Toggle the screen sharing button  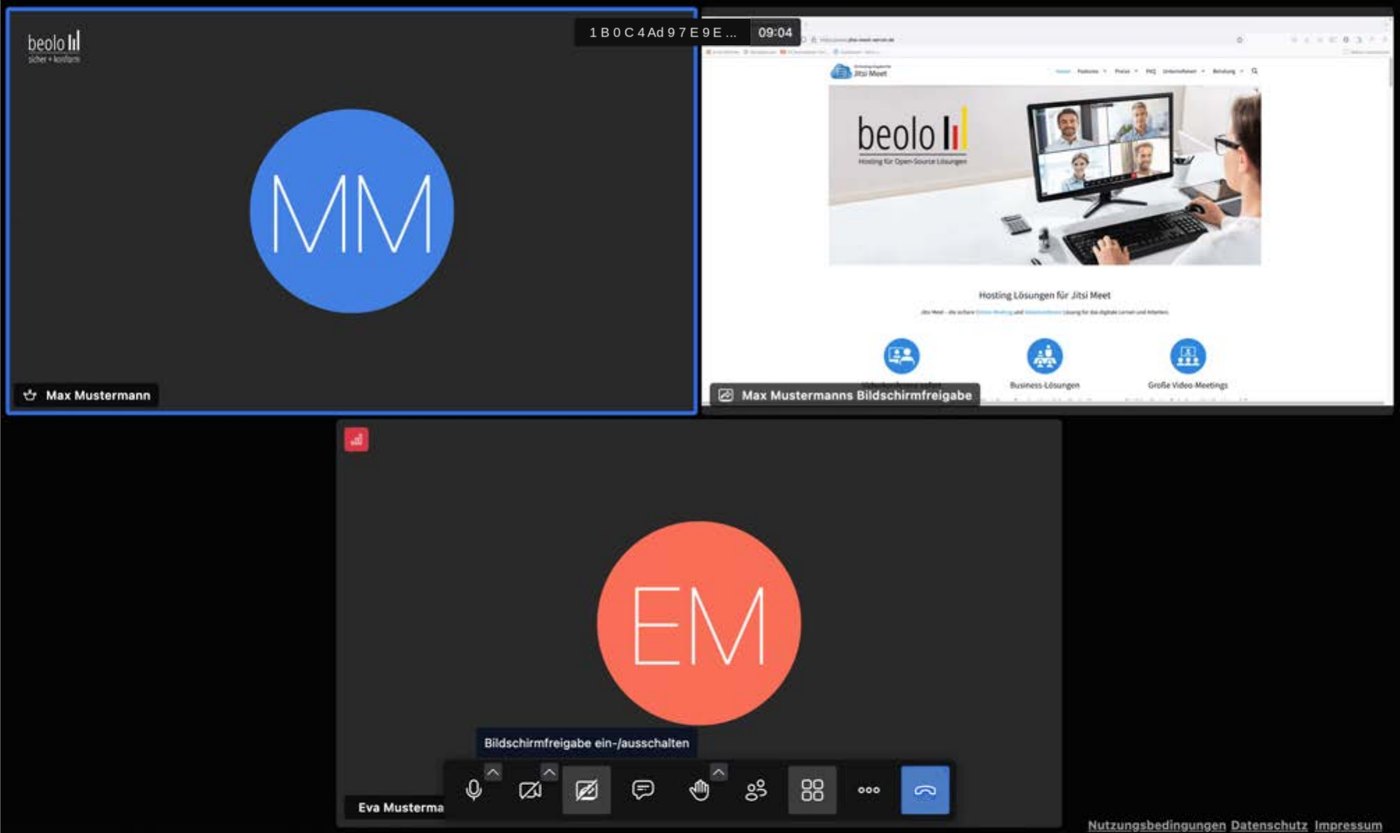pos(586,790)
